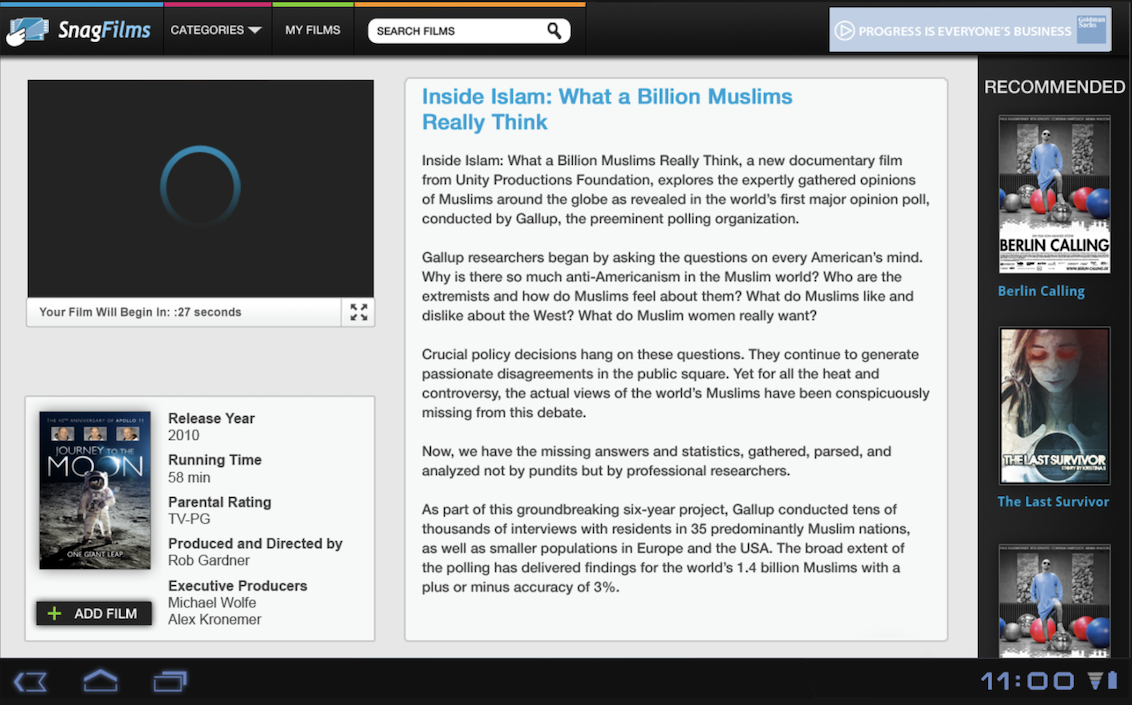This screenshot has width=1132, height=705.
Task: Click the Add Film button
Action: click(x=94, y=613)
